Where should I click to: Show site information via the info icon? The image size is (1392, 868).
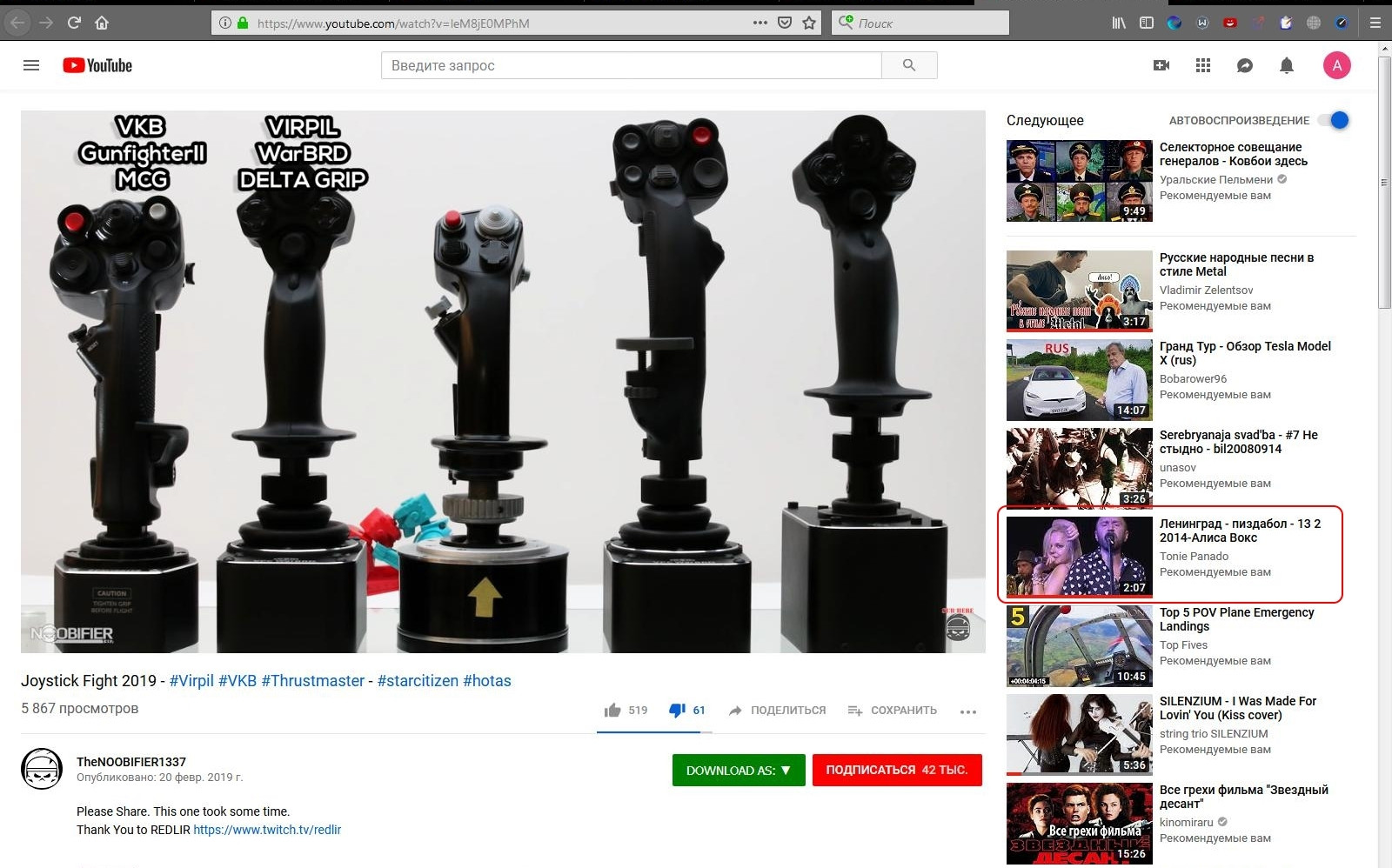point(225,23)
